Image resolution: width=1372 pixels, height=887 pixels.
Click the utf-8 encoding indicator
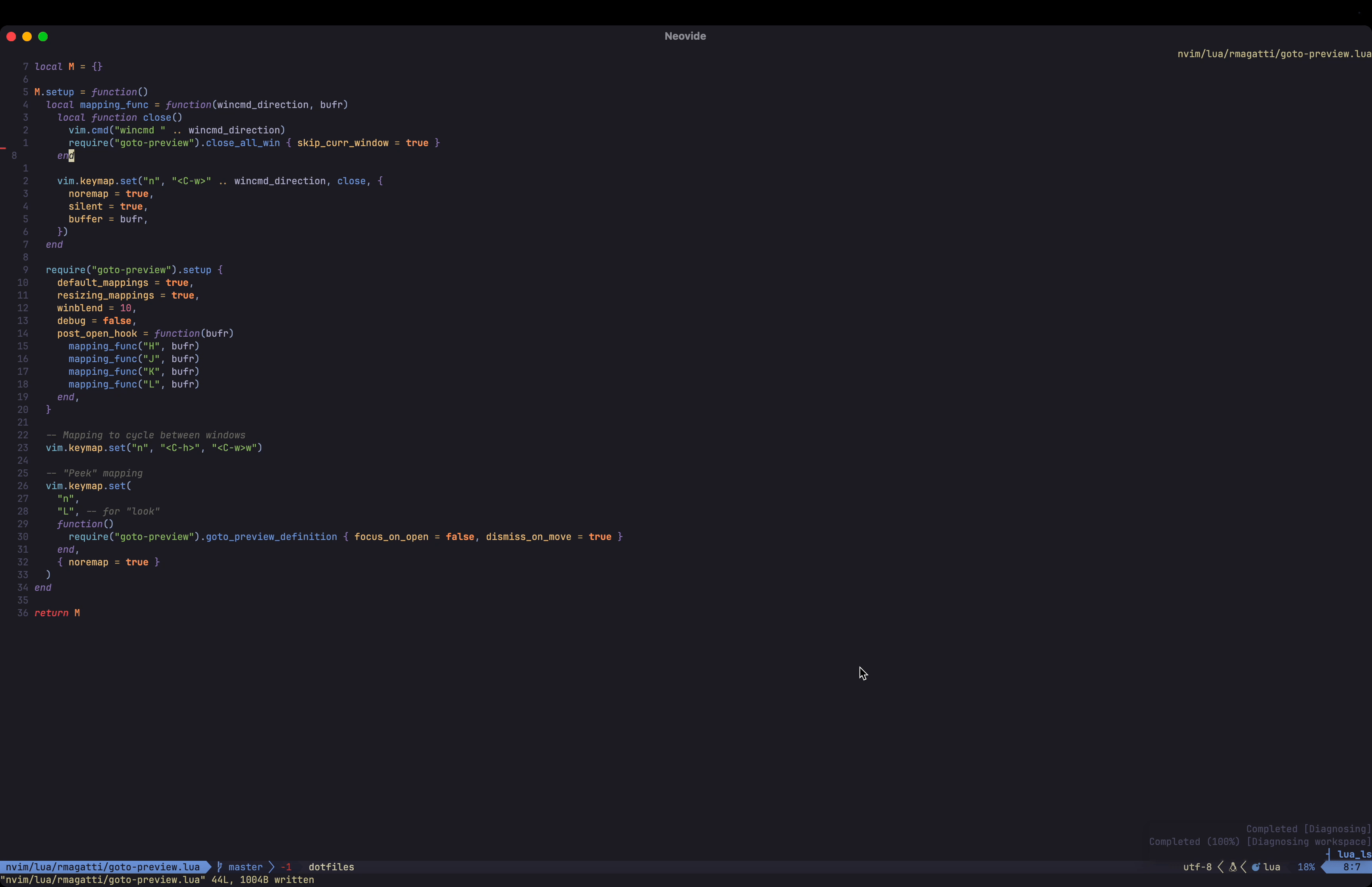[x=1197, y=867]
